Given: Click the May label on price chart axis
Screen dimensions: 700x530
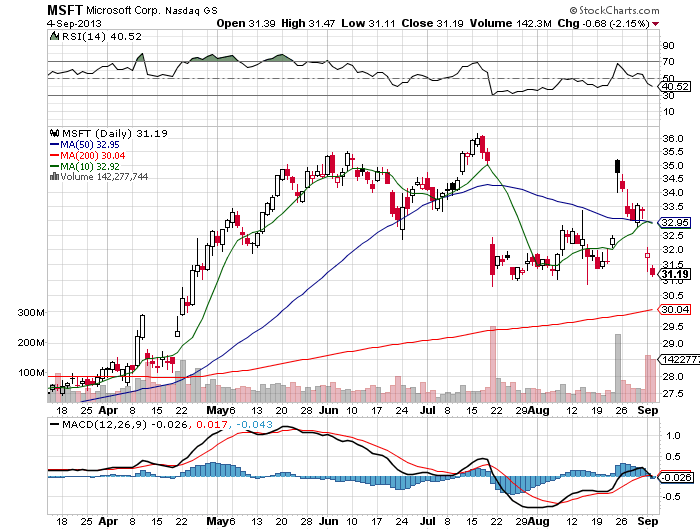Looking at the screenshot, I should tap(218, 410).
